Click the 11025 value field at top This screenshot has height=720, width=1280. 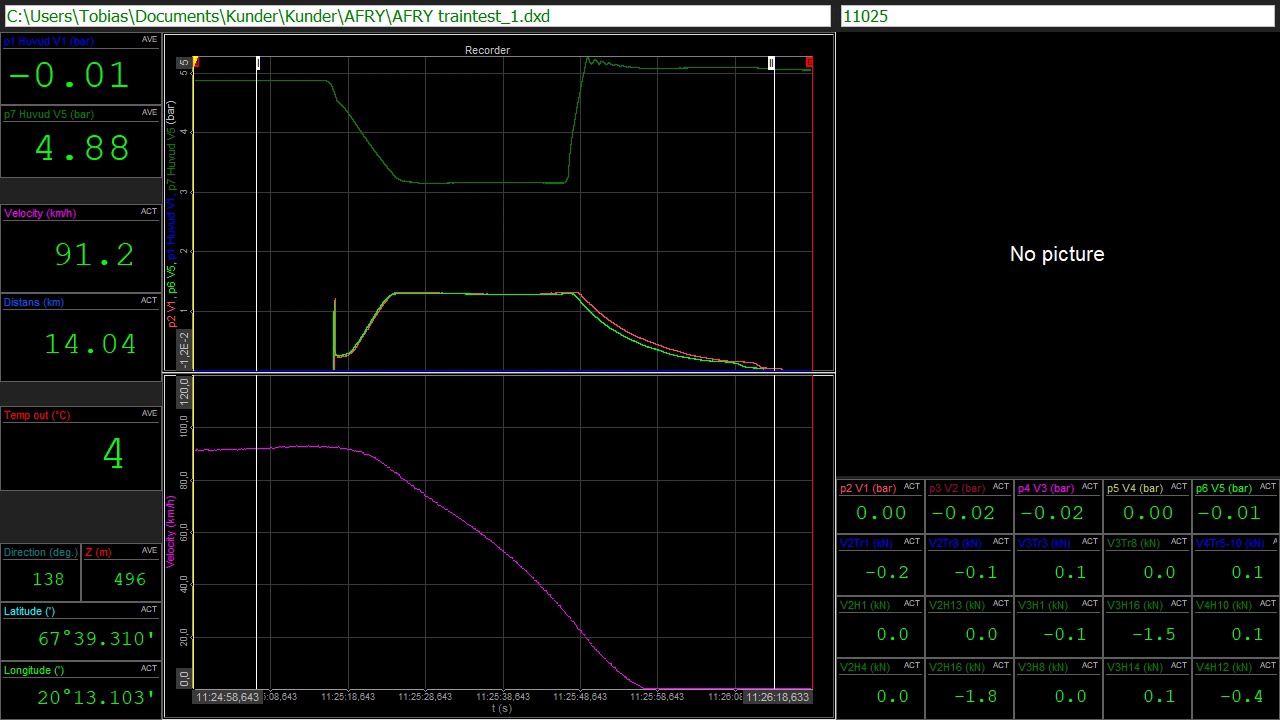click(1058, 16)
